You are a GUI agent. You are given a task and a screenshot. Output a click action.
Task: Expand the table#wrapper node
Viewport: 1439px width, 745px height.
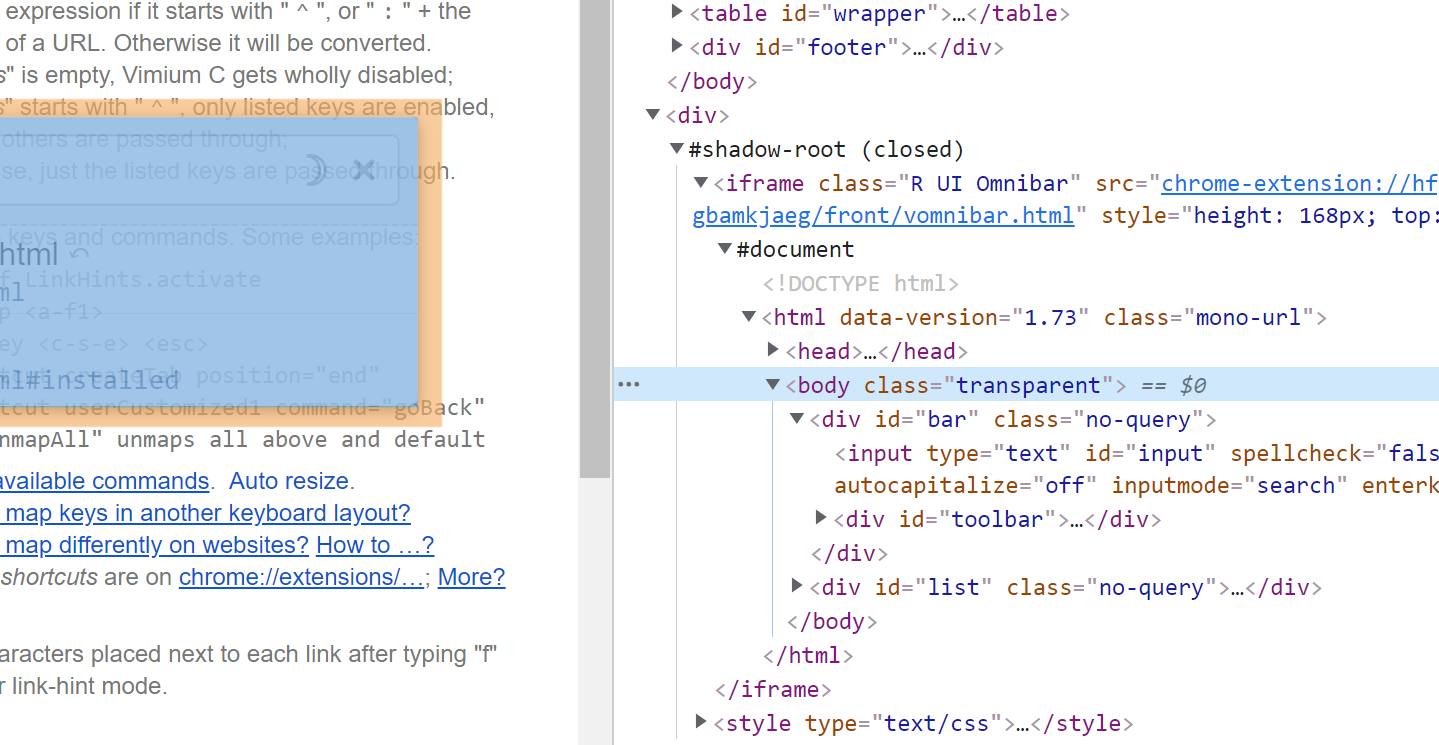point(677,12)
